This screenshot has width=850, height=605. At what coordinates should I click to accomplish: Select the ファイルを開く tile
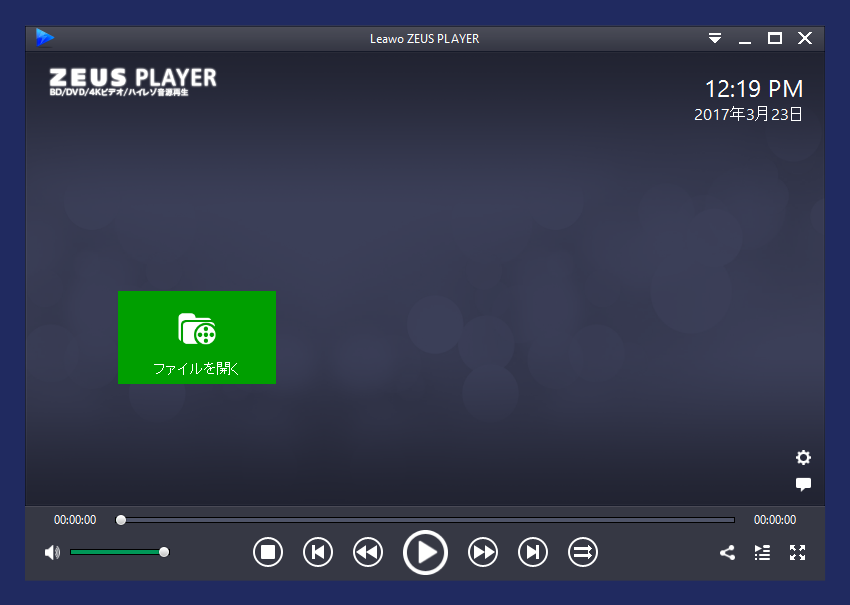pos(196,337)
